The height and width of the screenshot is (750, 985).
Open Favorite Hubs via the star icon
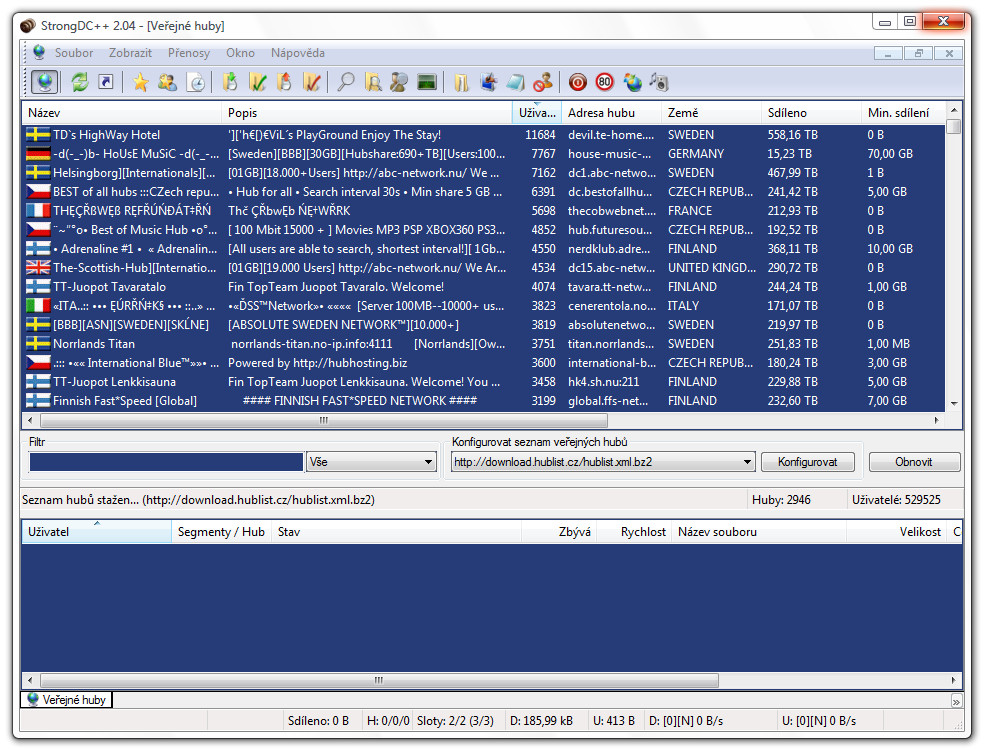click(x=141, y=82)
